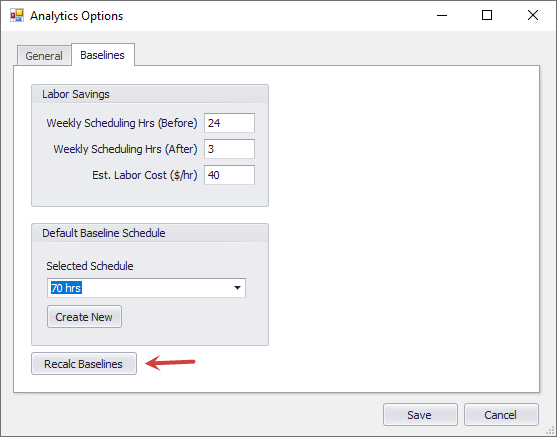557x437 pixels.
Task: Click the Est. Labor Cost input box
Action: coord(229,175)
